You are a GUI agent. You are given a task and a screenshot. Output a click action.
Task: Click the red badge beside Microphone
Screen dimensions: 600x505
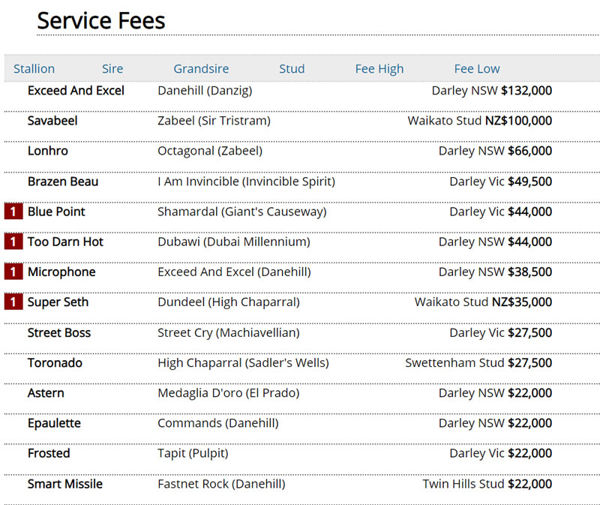tap(13, 272)
